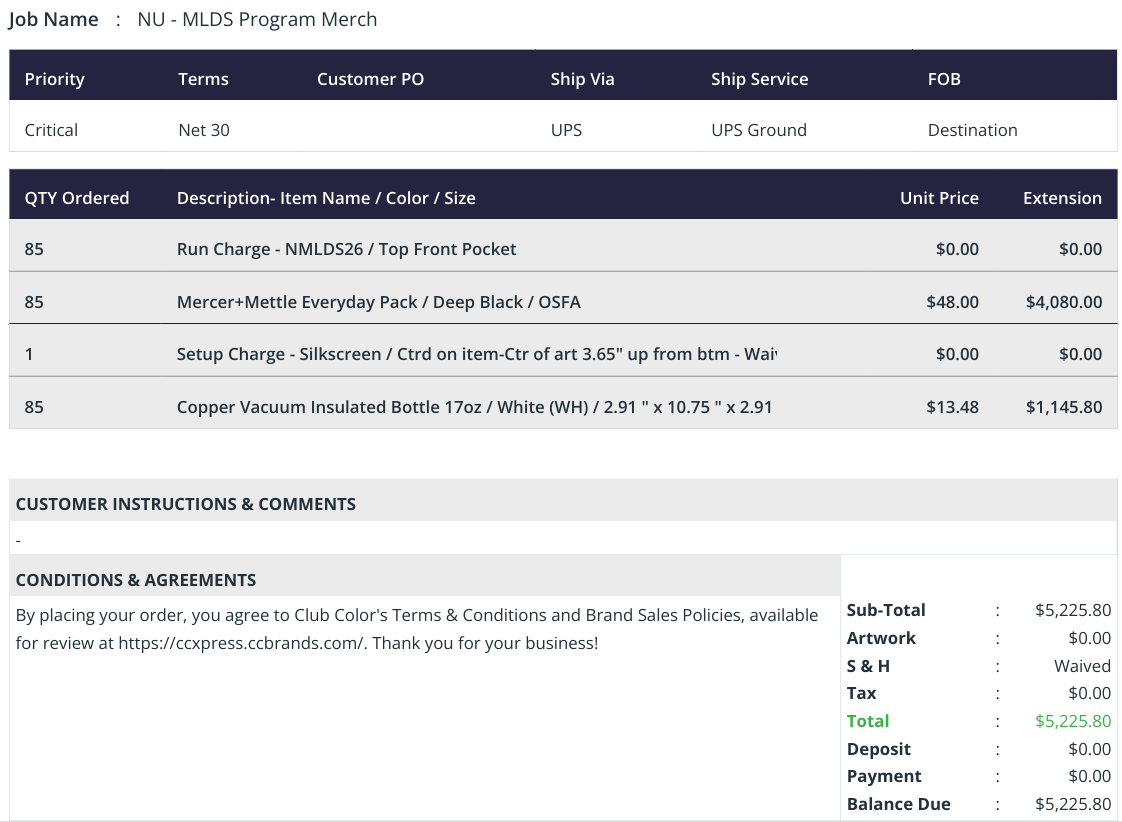Select the Mercer+Mettle Everyday Pack description
This screenshot has width=1122, height=822.
click(x=379, y=302)
